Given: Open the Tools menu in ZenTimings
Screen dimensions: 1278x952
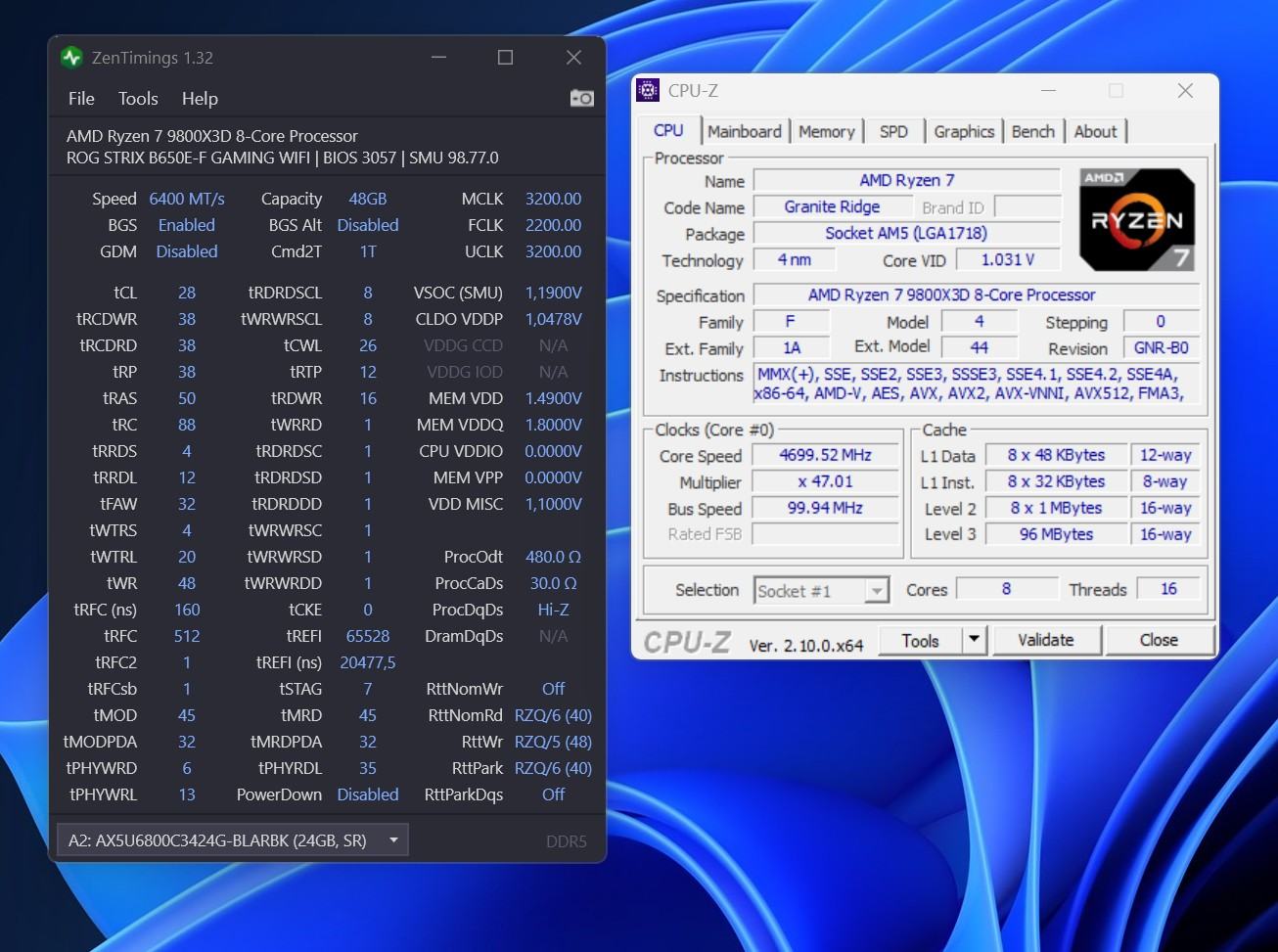Looking at the screenshot, I should point(138,99).
